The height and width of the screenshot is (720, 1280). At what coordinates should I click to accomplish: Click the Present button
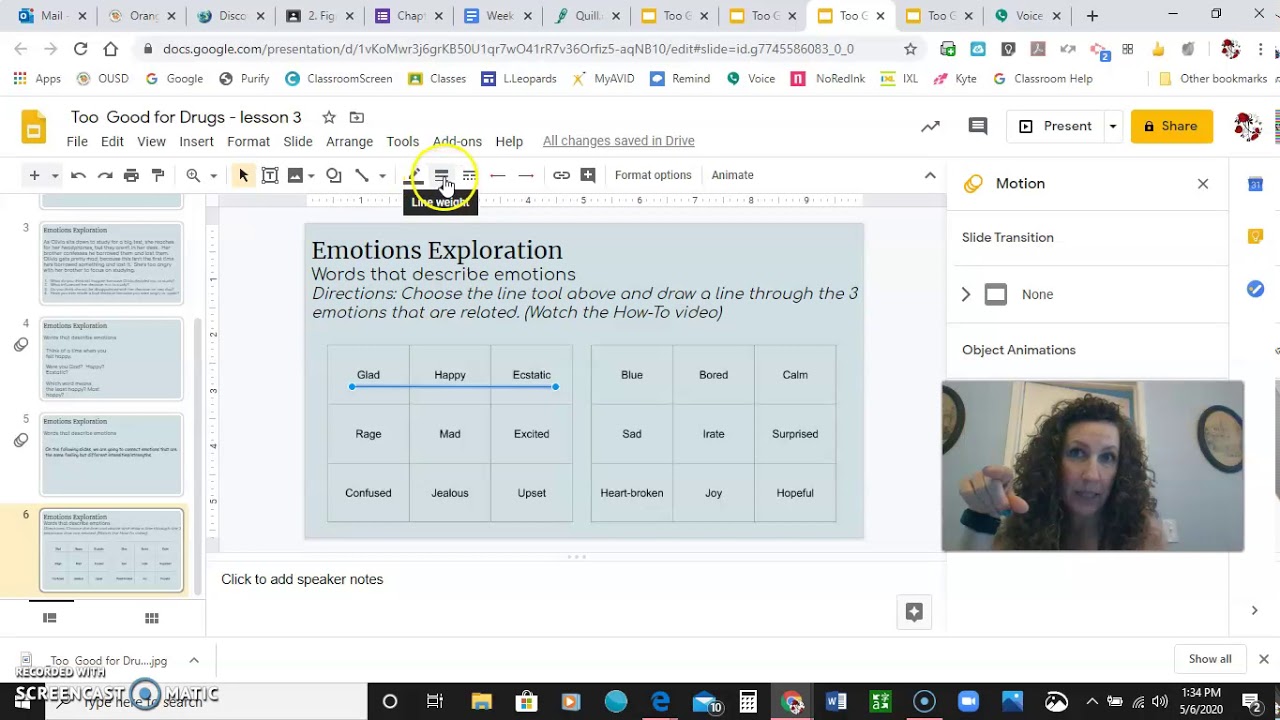(1055, 126)
